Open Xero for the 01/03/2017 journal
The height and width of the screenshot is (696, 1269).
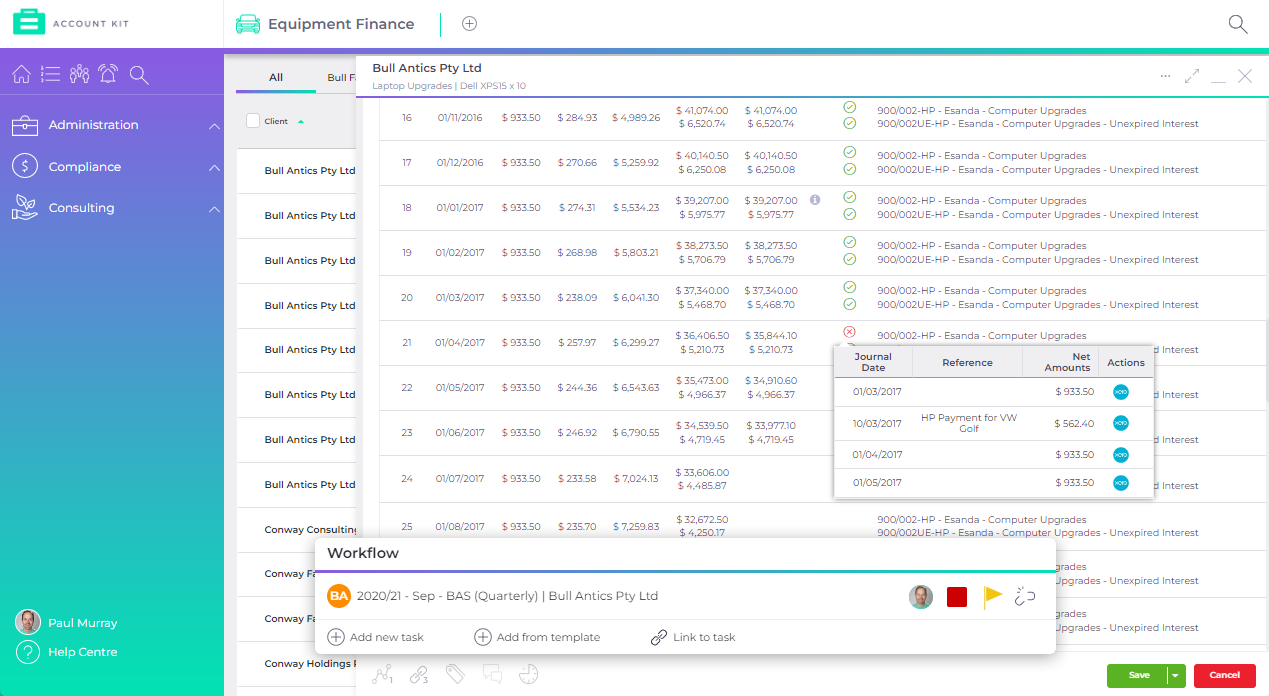click(x=1121, y=392)
